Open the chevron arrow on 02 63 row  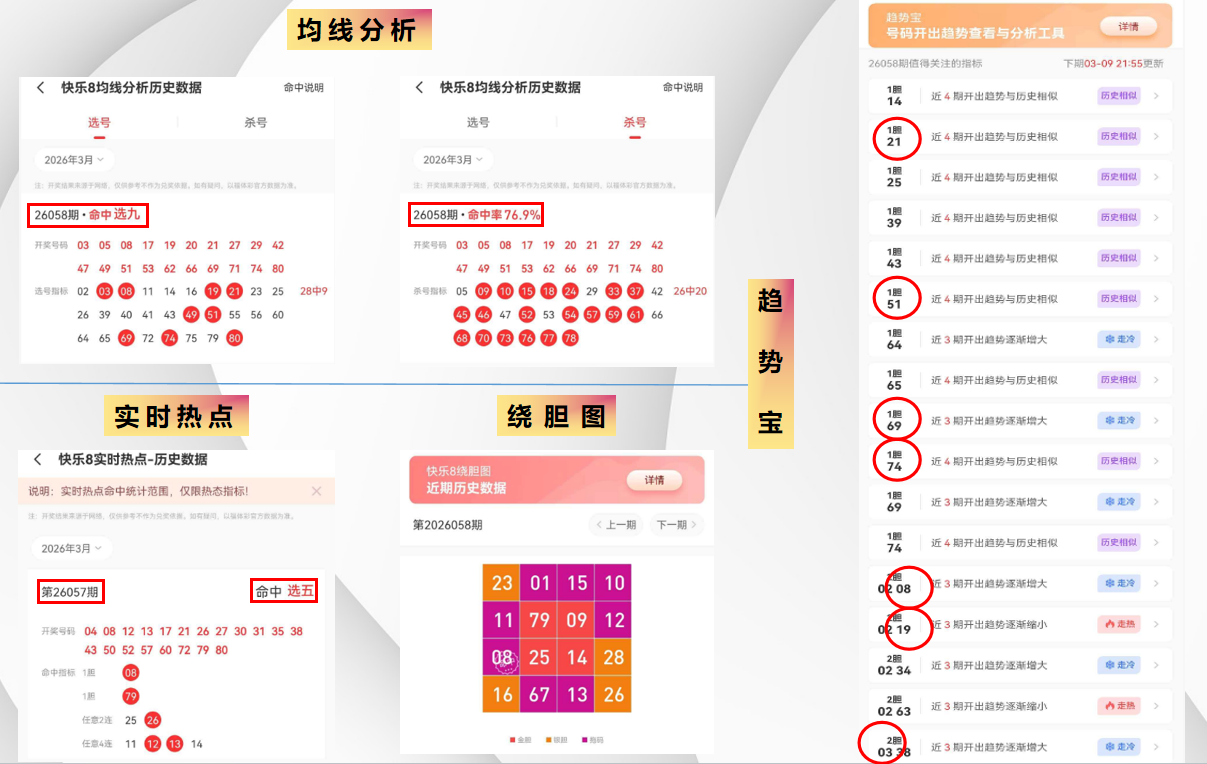(1156, 706)
